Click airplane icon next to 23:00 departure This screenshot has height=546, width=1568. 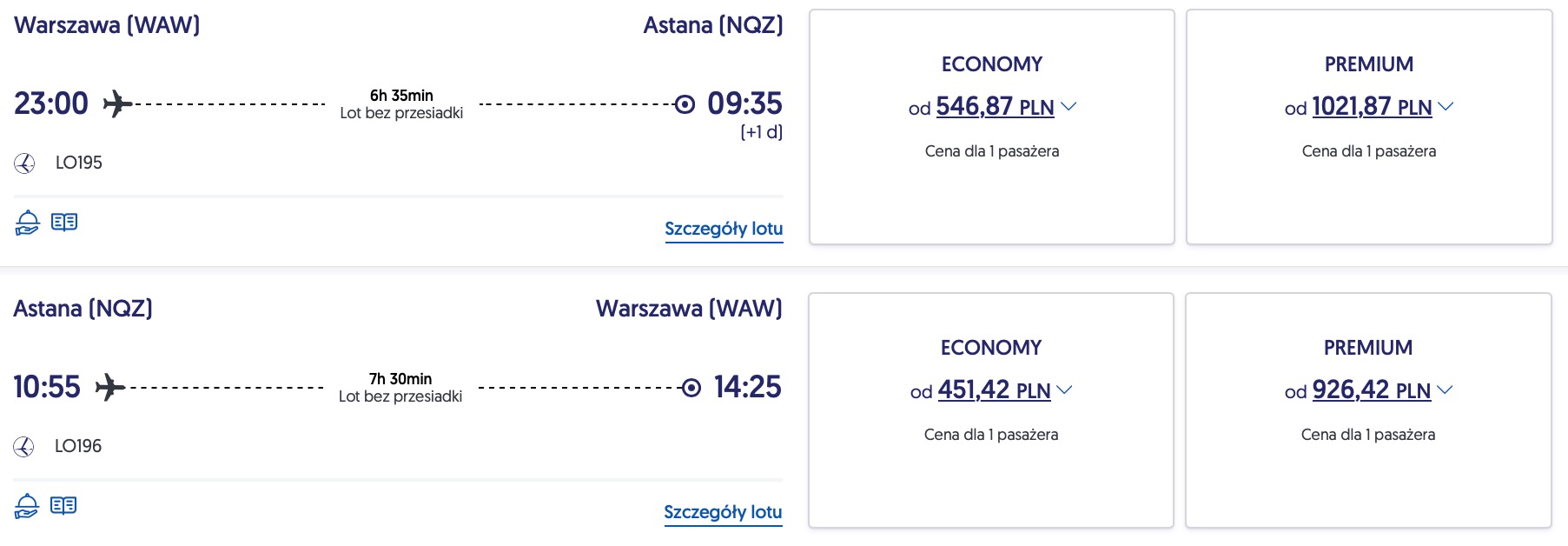click(x=117, y=104)
